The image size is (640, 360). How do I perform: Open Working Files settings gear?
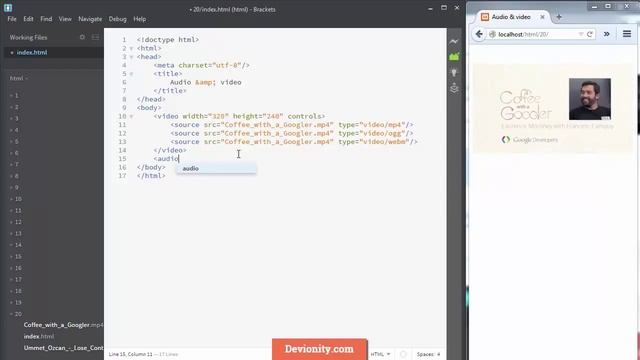[82, 37]
